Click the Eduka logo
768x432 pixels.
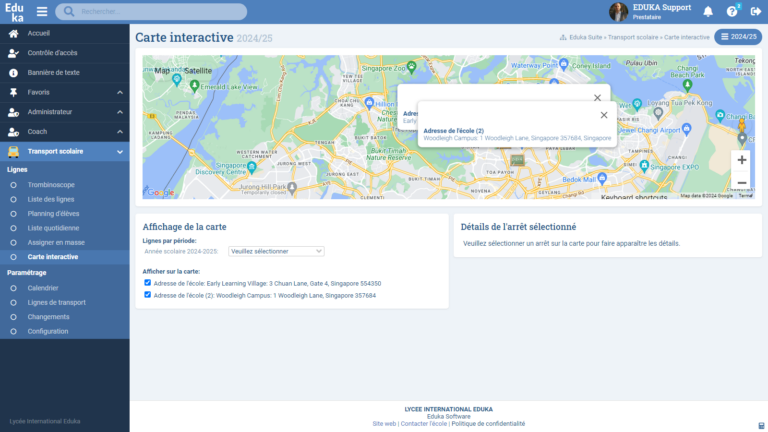point(15,12)
